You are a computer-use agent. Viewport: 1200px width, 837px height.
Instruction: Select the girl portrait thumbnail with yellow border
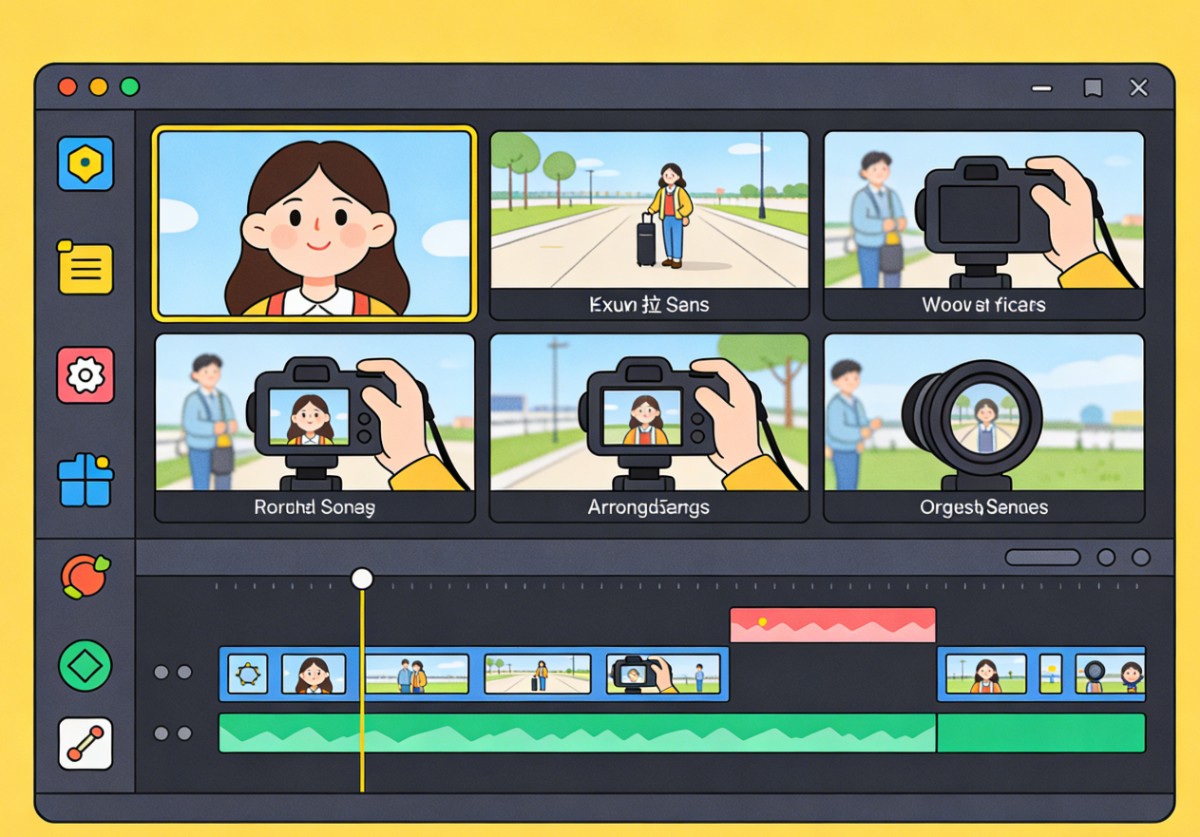pos(314,223)
